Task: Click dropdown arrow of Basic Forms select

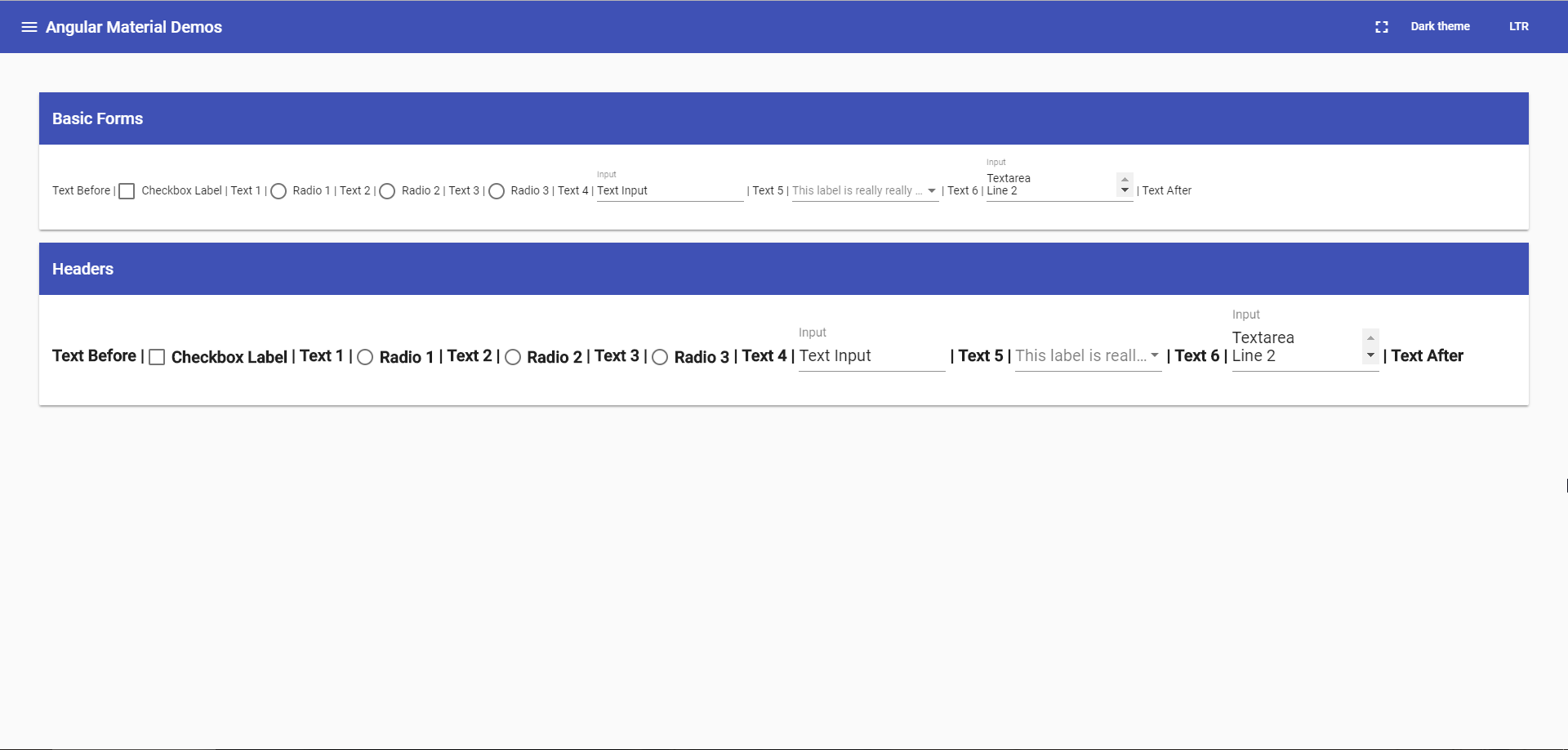Action: click(x=932, y=191)
